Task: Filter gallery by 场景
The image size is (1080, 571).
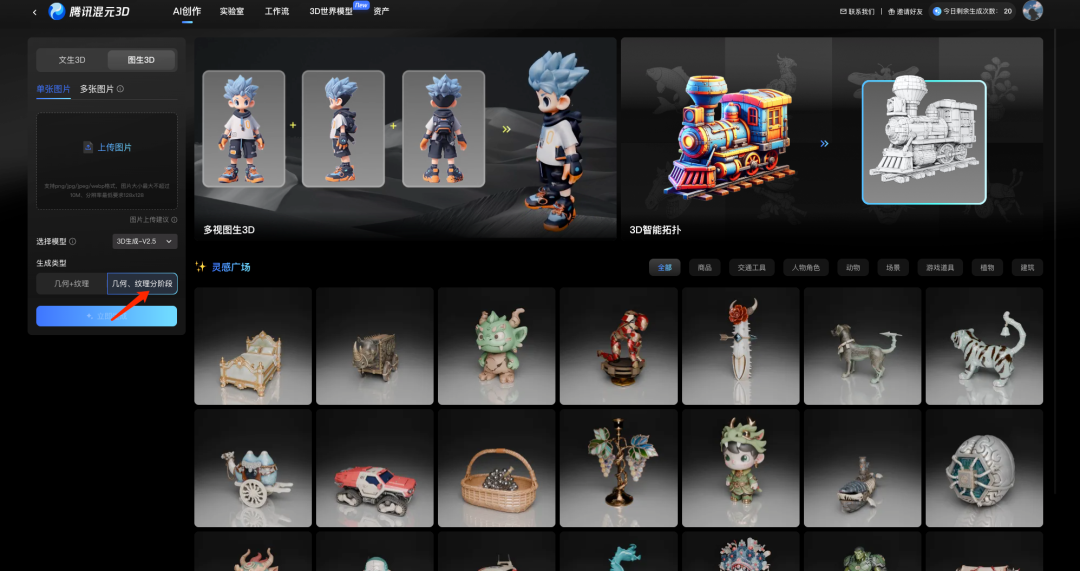Action: pos(893,267)
